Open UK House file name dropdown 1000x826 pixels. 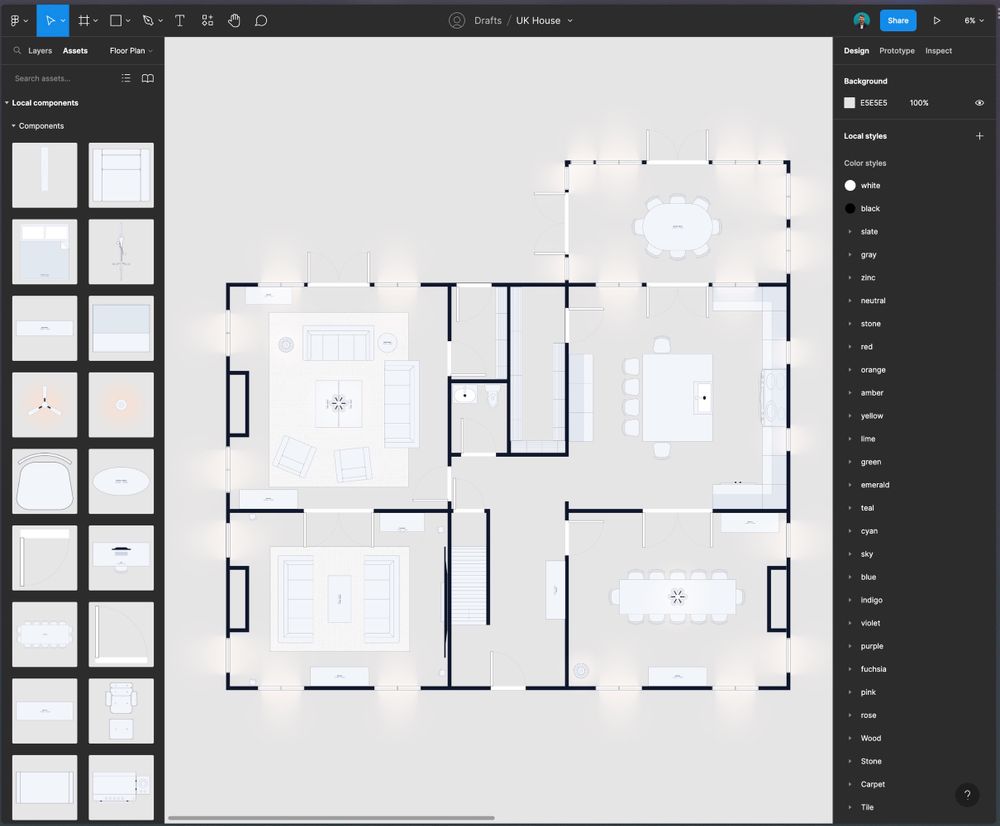coord(570,20)
